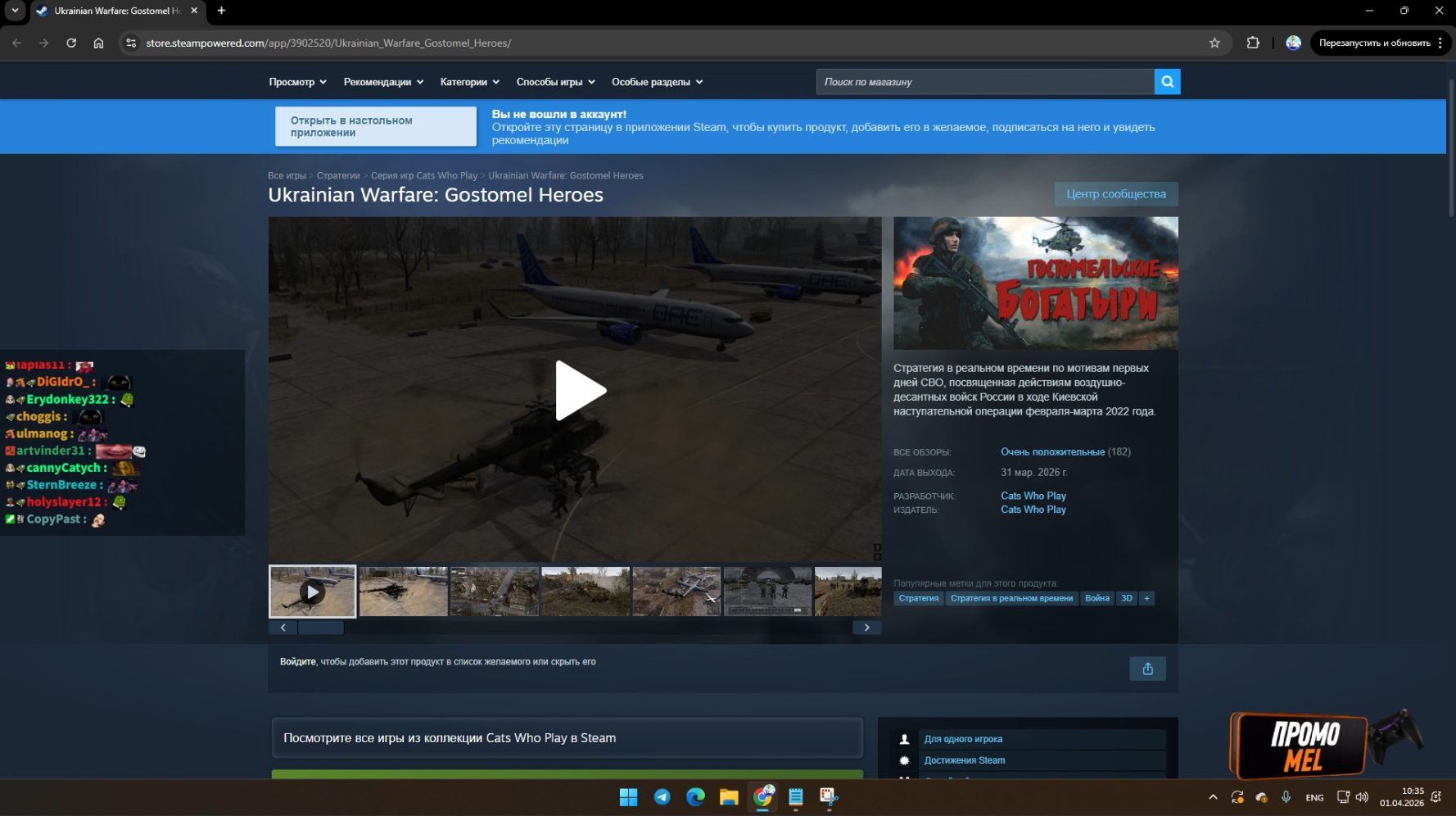Play the game trailer video

click(x=580, y=390)
